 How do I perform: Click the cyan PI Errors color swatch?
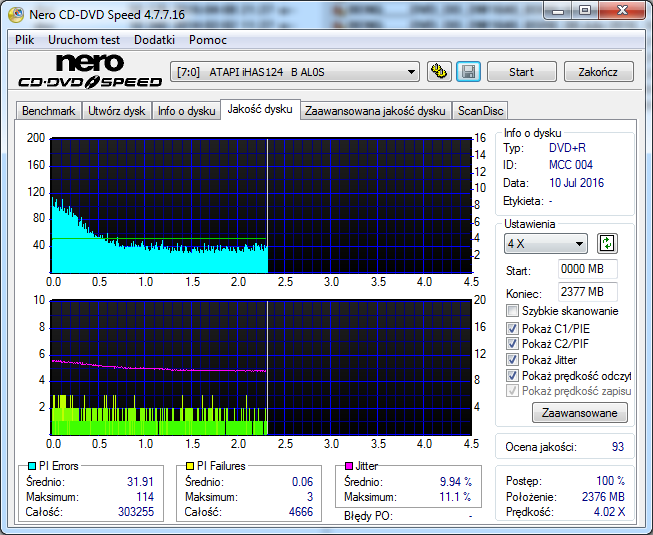(x=32, y=466)
